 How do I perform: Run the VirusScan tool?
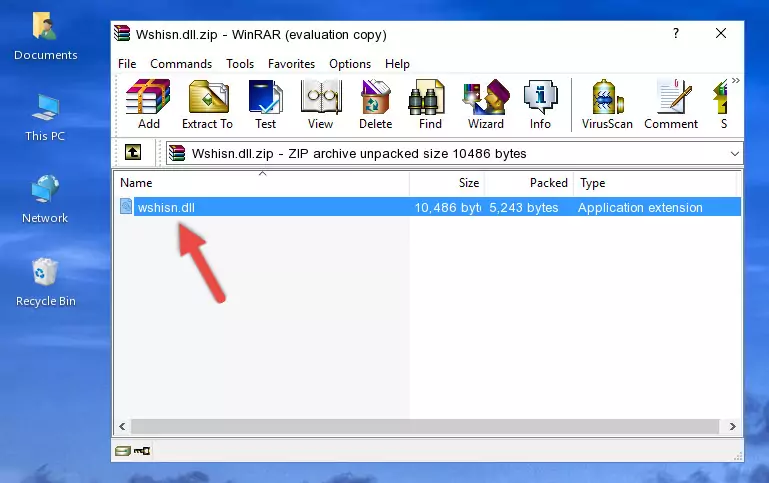(607, 104)
